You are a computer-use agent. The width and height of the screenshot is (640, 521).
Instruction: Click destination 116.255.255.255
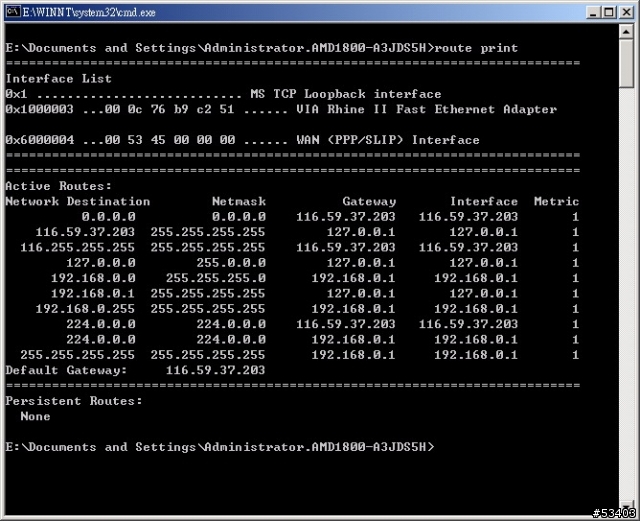click(78, 247)
